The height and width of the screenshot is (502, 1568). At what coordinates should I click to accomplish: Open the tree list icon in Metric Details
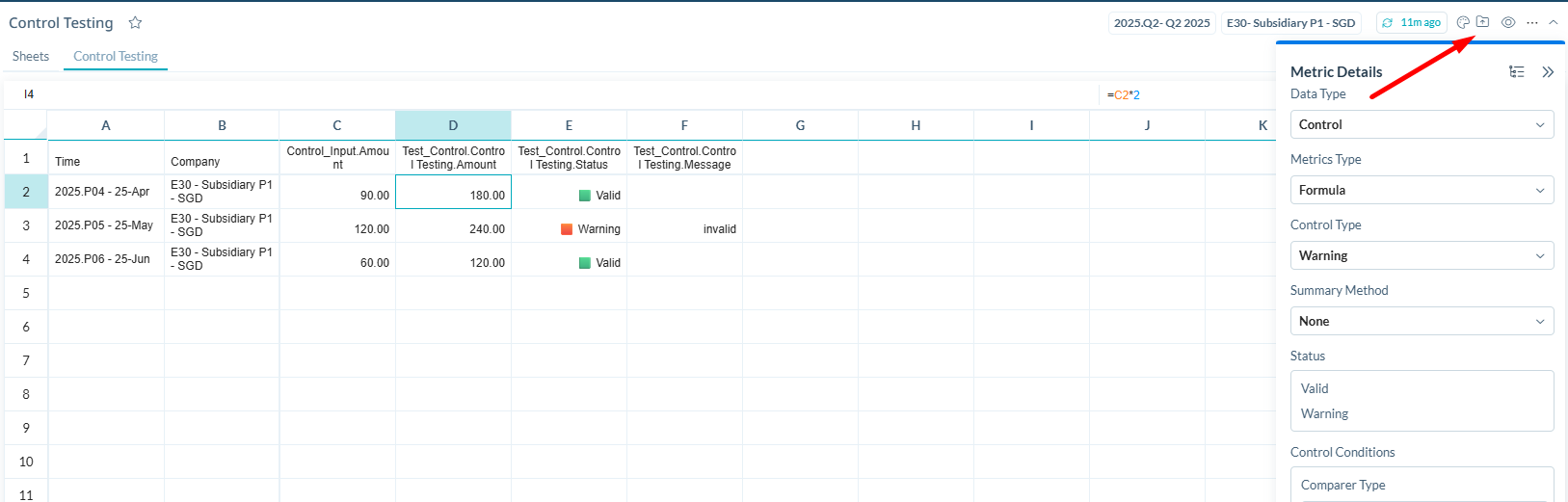pyautogui.click(x=1517, y=72)
